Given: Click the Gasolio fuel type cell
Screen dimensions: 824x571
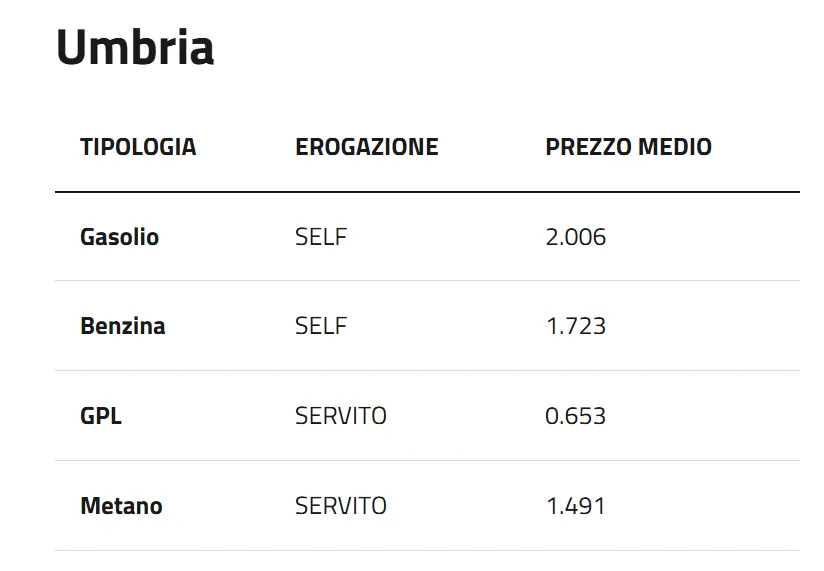Looking at the screenshot, I should tap(119, 237).
